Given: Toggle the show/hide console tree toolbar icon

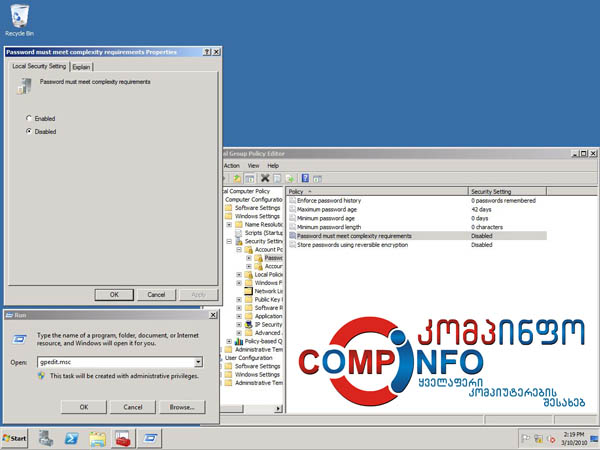Looking at the screenshot, I should pyautogui.click(x=249, y=178).
